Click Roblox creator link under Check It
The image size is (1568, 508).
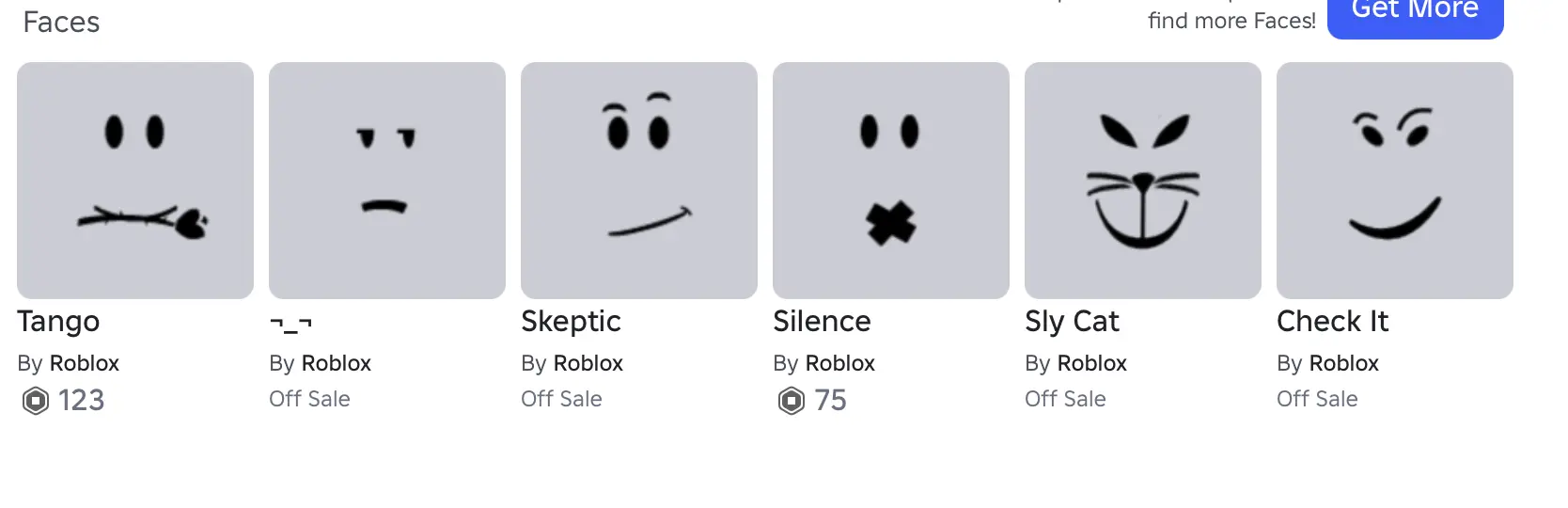[x=1344, y=363]
